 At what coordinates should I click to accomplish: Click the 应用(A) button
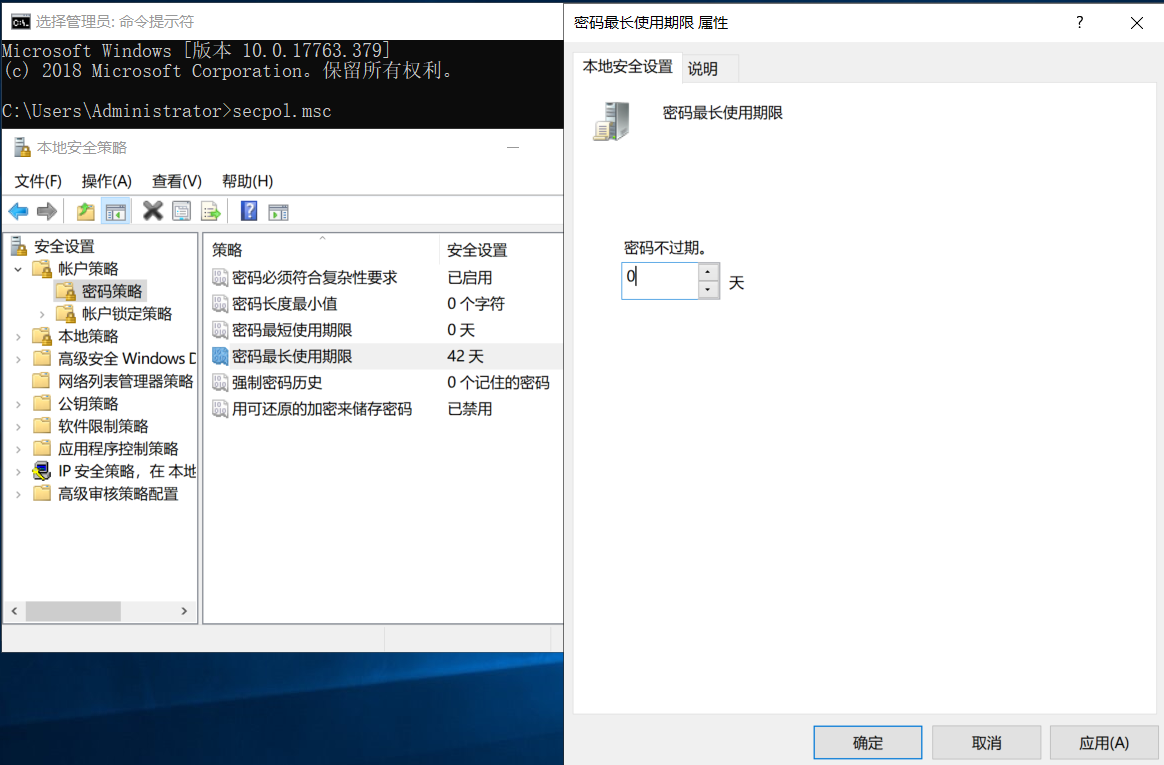[x=1104, y=743]
